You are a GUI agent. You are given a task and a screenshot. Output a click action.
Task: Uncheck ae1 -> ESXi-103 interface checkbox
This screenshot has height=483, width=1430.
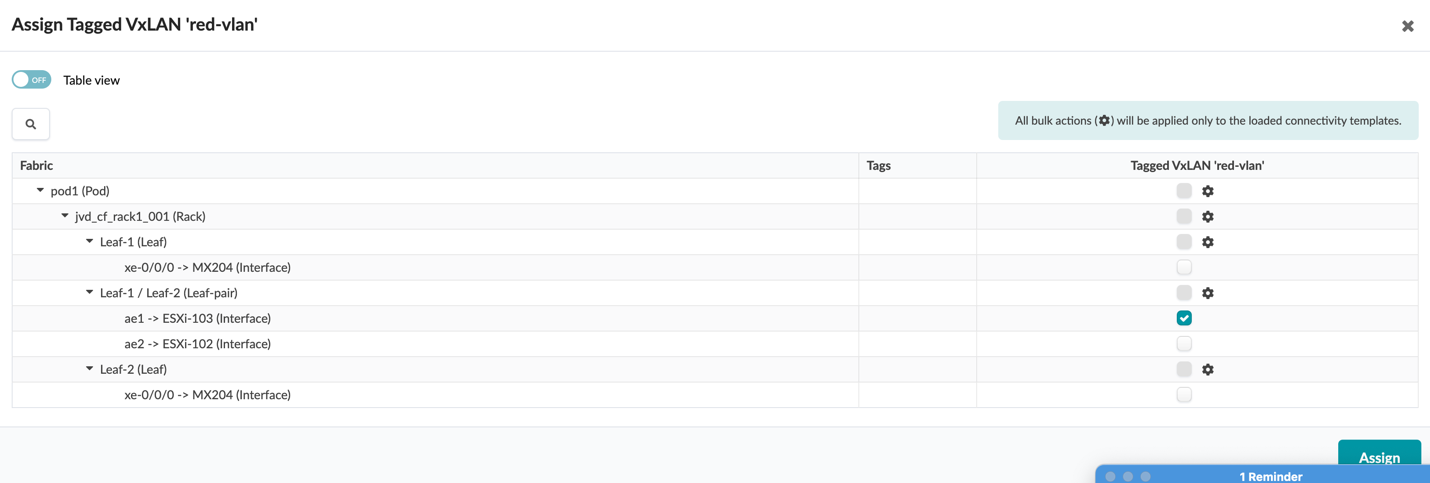click(x=1184, y=318)
